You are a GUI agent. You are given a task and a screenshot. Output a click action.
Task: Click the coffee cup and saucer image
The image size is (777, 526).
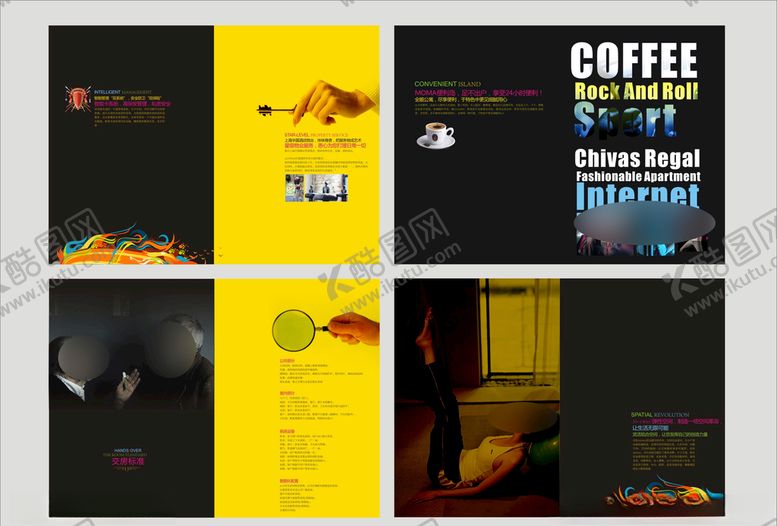(436, 135)
